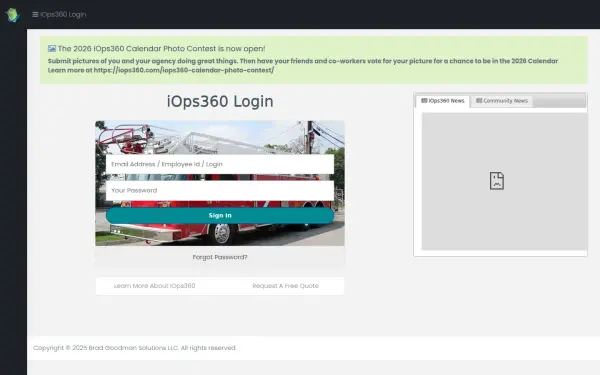Focus the Email Address / Employee Id field
Image resolution: width=600 pixels, height=375 pixels.
(x=220, y=164)
